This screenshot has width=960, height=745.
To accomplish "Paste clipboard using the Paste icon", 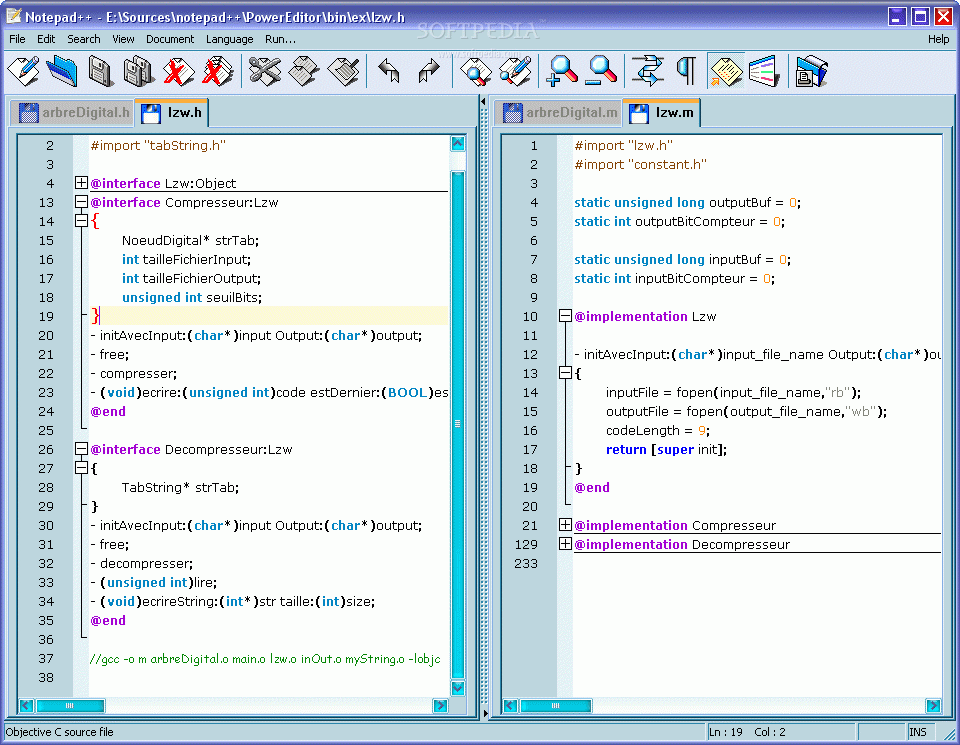I will pos(344,70).
